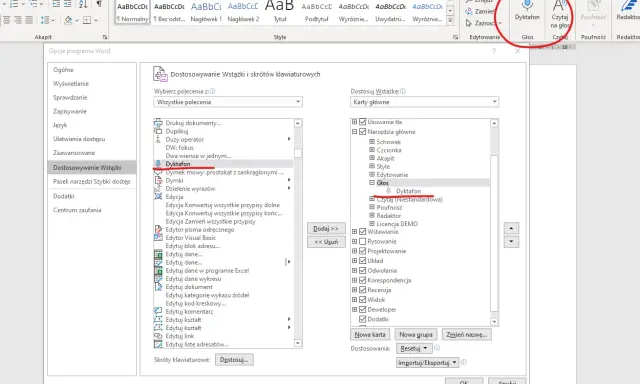Click the Zmień nazwę button
The image size is (640, 384).
pos(467,335)
